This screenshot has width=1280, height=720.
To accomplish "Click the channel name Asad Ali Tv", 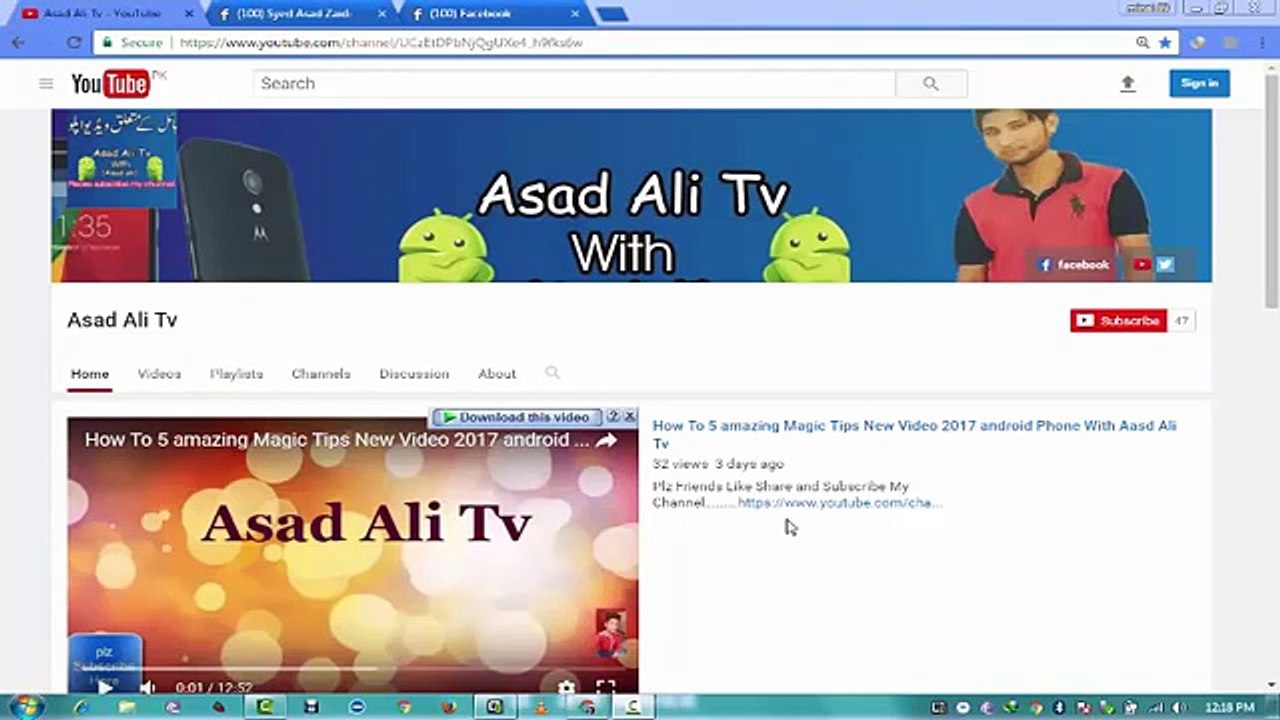I will 122,320.
